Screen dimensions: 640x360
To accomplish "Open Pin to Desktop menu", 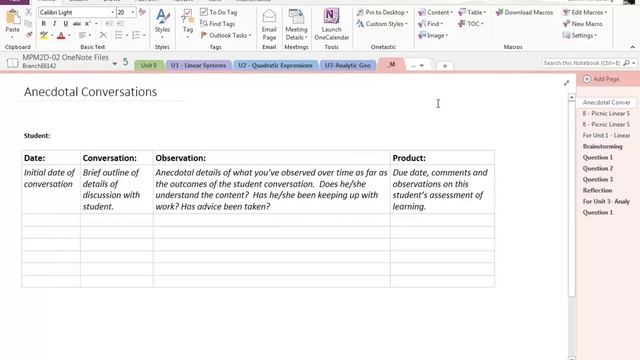I will (382, 12).
